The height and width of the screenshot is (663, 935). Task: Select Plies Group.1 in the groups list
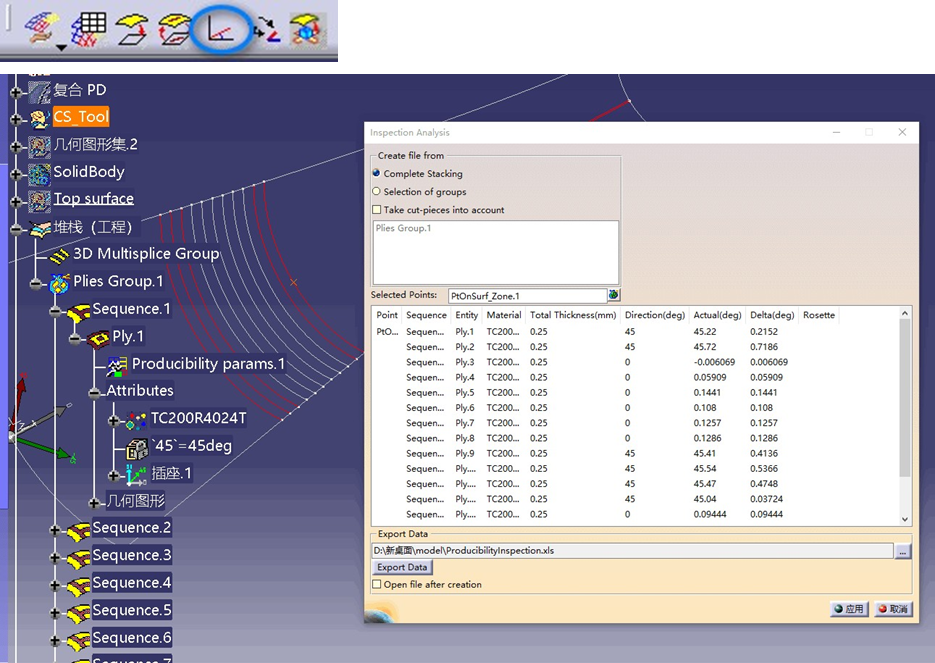(x=403, y=228)
